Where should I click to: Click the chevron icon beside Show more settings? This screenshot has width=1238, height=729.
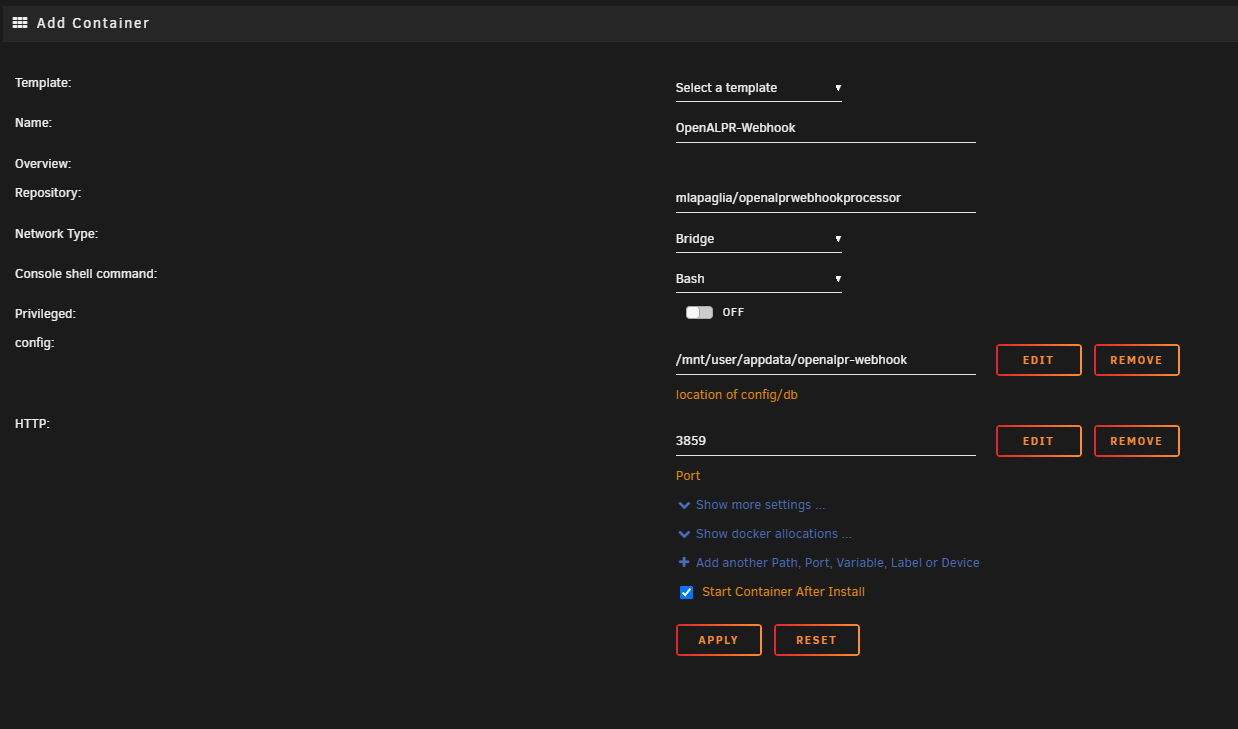pyautogui.click(x=684, y=505)
